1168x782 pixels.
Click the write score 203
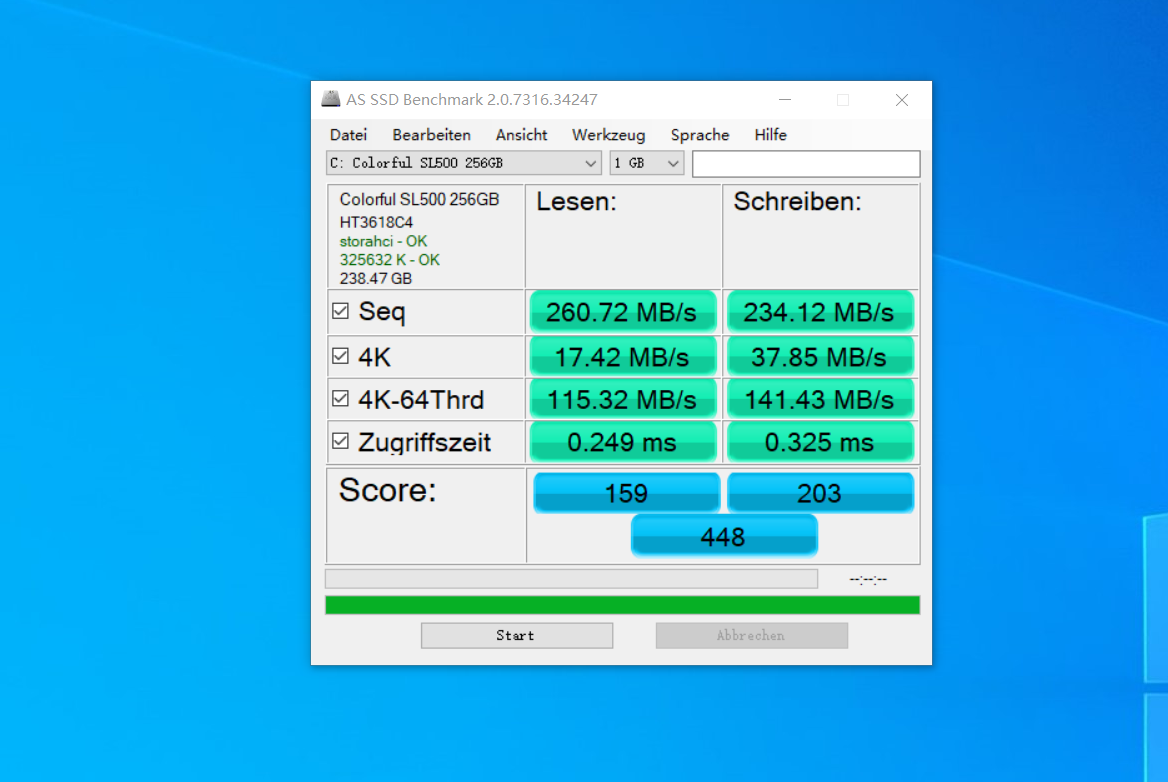(x=820, y=493)
